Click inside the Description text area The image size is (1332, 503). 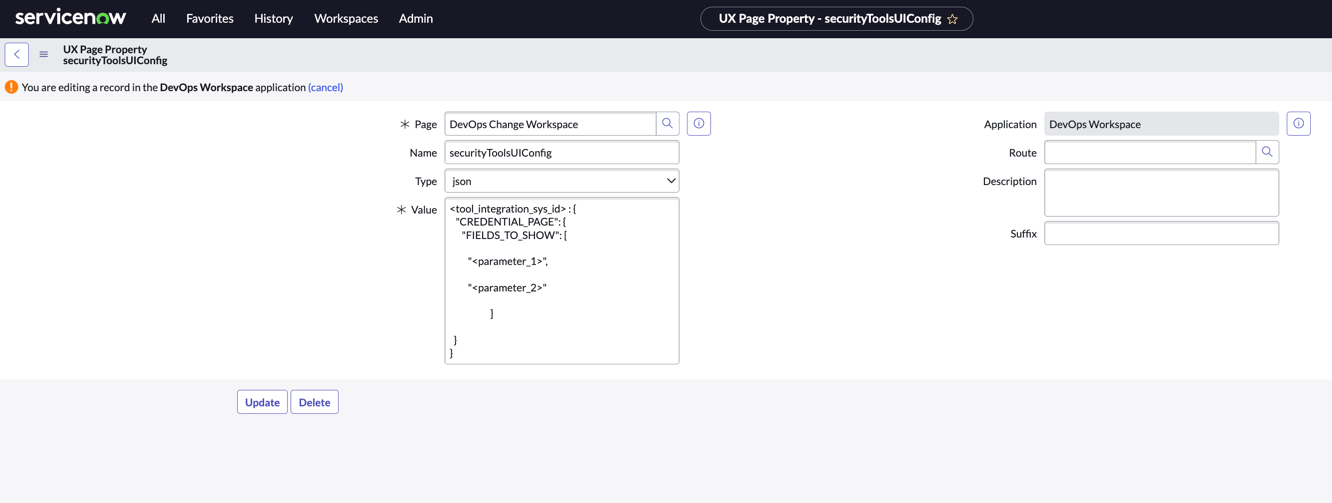pos(1162,192)
